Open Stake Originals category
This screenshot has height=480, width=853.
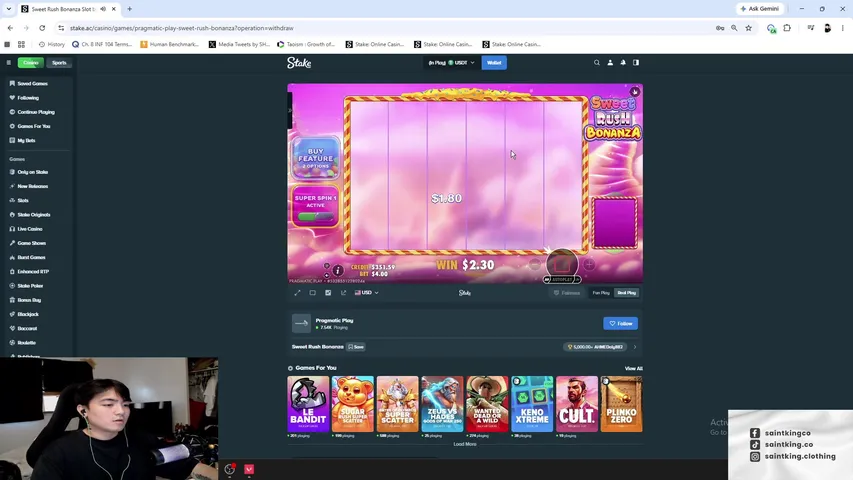click(x=34, y=214)
